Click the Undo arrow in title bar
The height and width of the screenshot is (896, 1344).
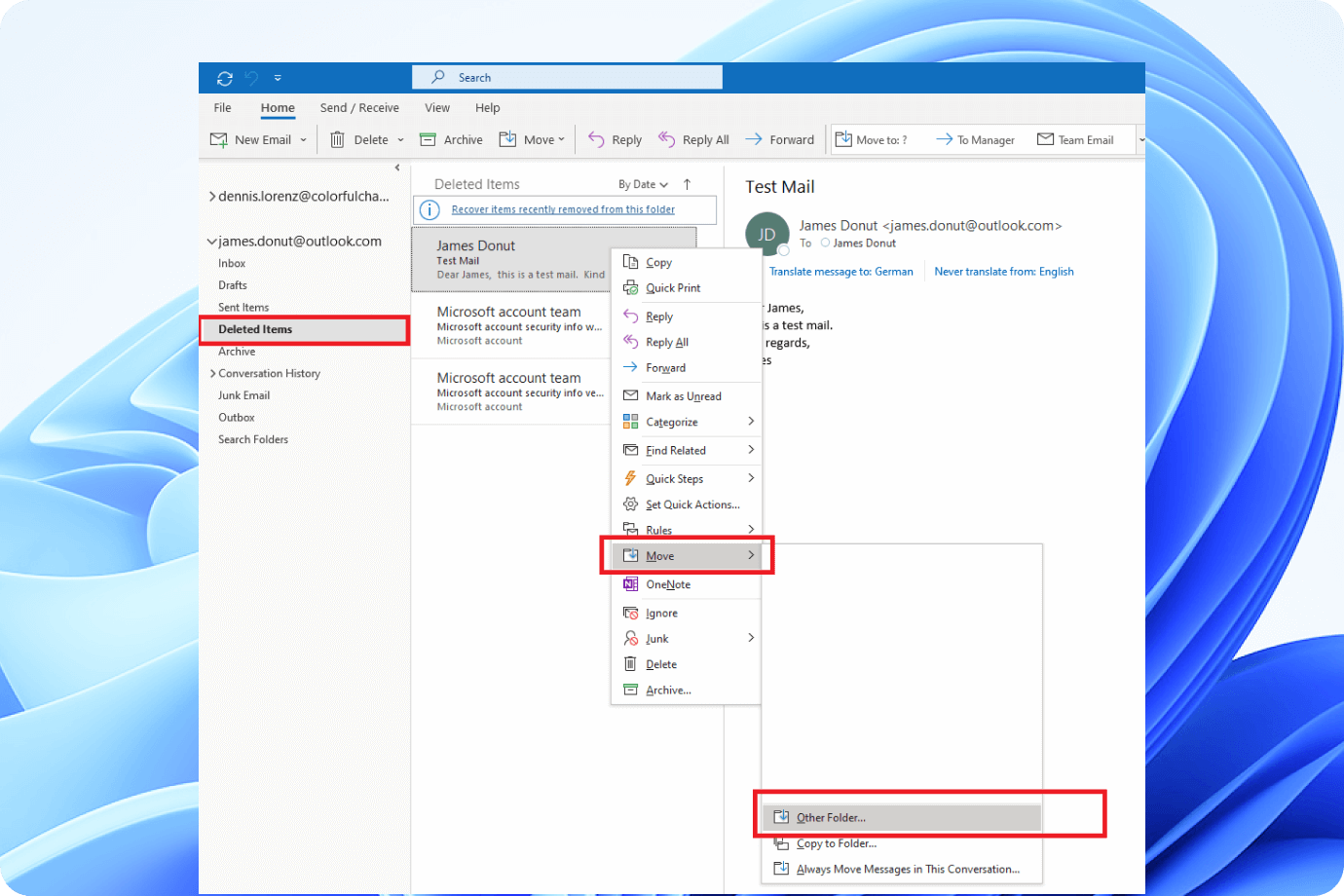pos(252,78)
